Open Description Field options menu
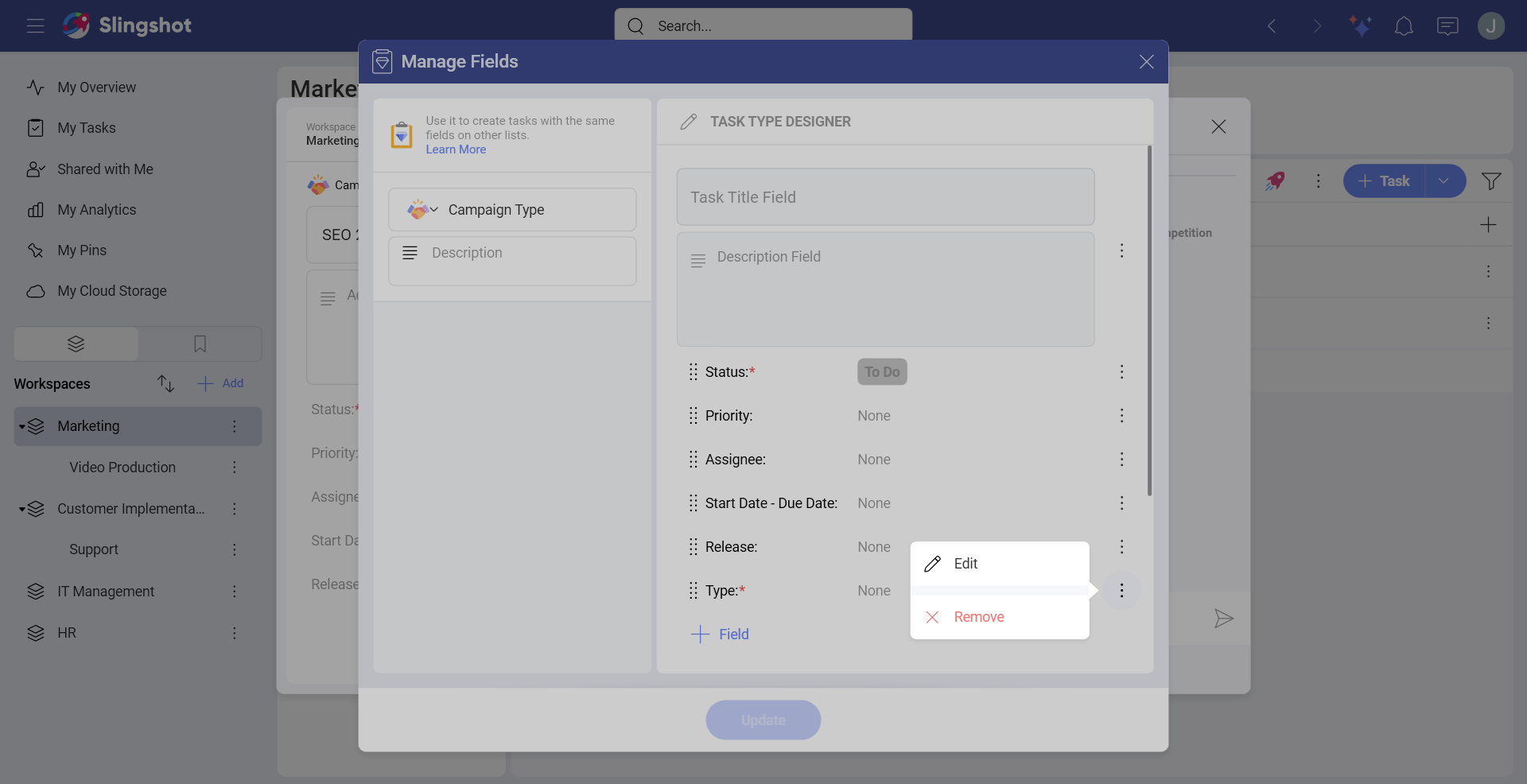Image resolution: width=1527 pixels, height=784 pixels. pyautogui.click(x=1121, y=250)
